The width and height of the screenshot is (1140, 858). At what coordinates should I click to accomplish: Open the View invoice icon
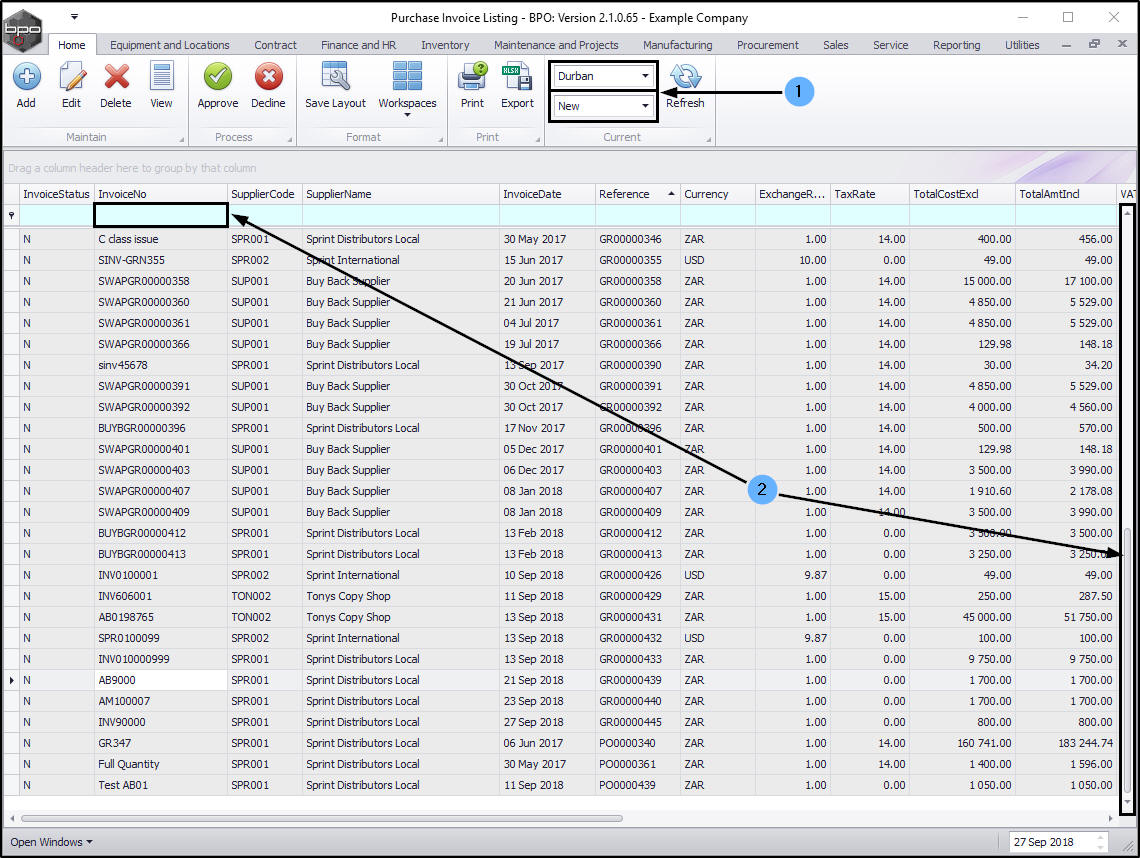click(161, 78)
